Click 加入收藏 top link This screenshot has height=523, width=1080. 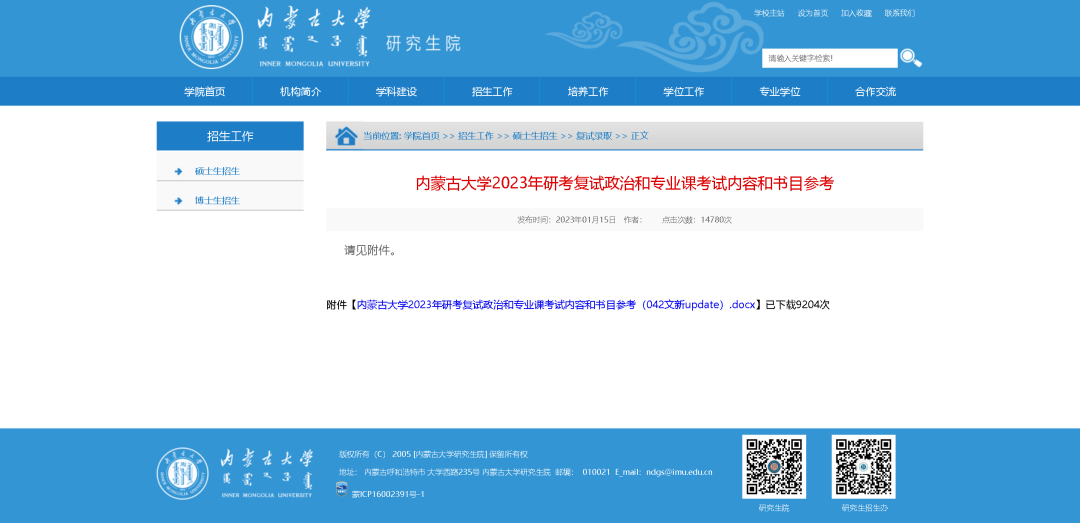coord(856,13)
